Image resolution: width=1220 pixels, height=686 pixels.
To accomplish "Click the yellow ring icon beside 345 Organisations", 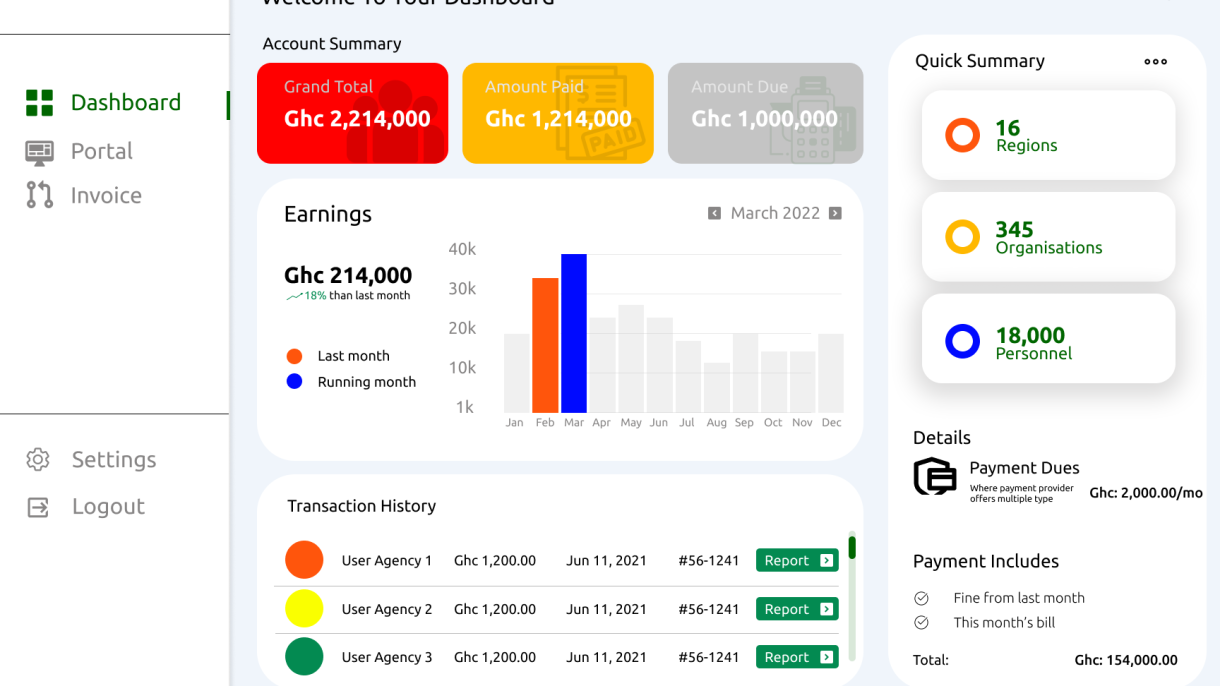I will [962, 237].
